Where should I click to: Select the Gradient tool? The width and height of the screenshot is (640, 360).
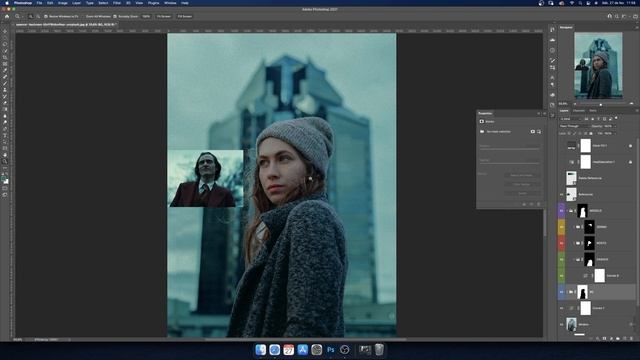click(5, 109)
